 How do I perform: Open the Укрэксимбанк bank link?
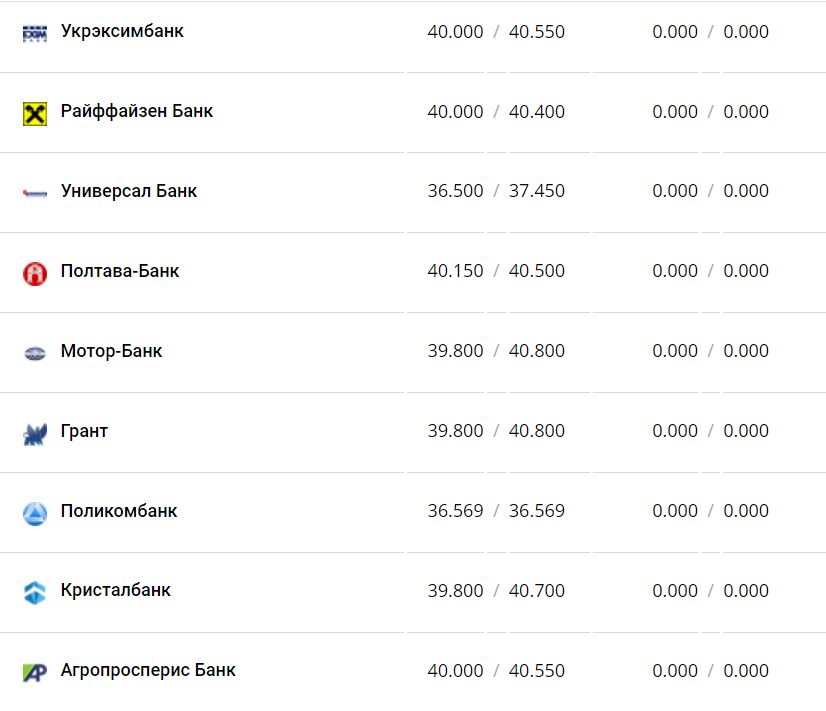click(x=122, y=31)
